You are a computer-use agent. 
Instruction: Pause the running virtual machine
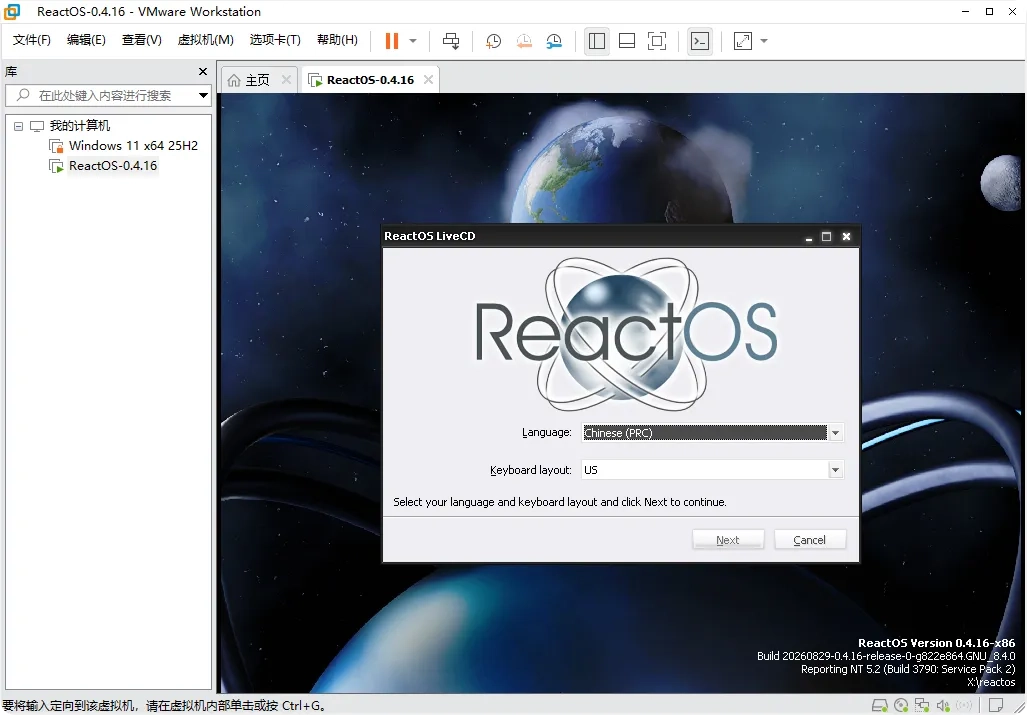pyautogui.click(x=392, y=41)
